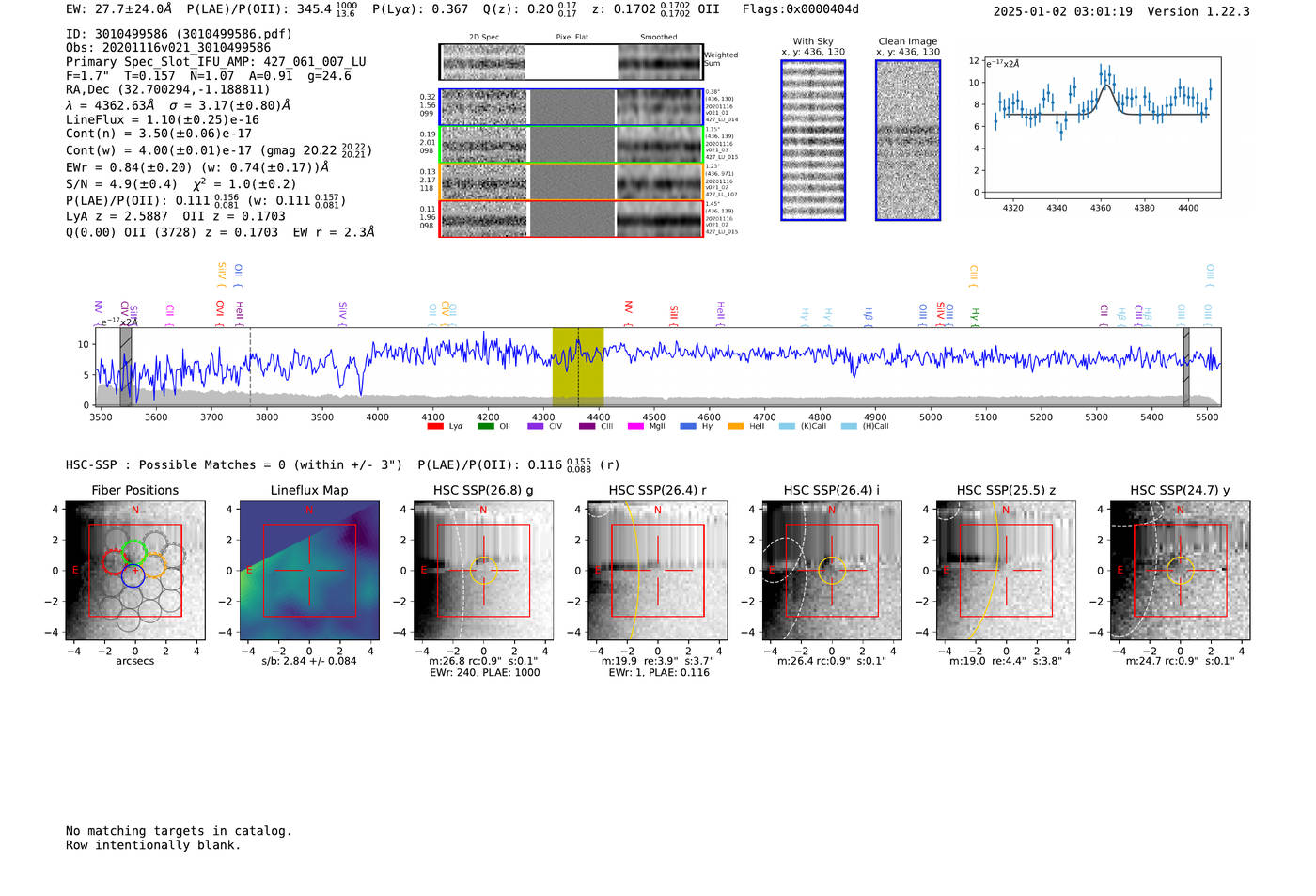The height and width of the screenshot is (896, 1316).
Task: Click the blue-bordered 2D fiber spectrum row
Action: pyautogui.click(x=571, y=107)
